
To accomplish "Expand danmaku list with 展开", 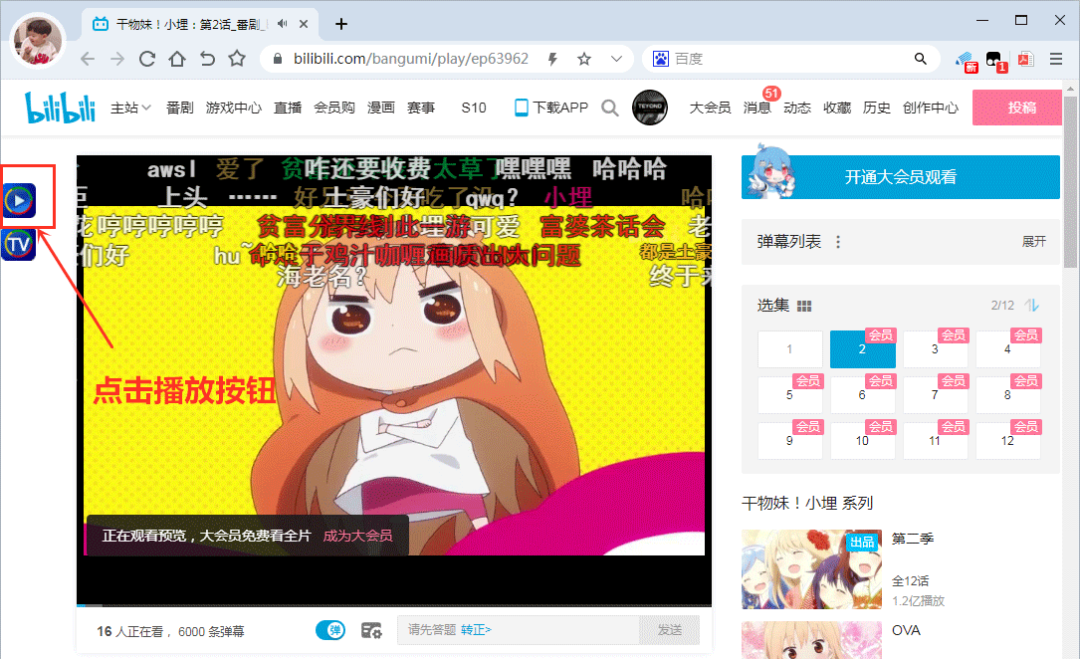I will pyautogui.click(x=1034, y=242).
